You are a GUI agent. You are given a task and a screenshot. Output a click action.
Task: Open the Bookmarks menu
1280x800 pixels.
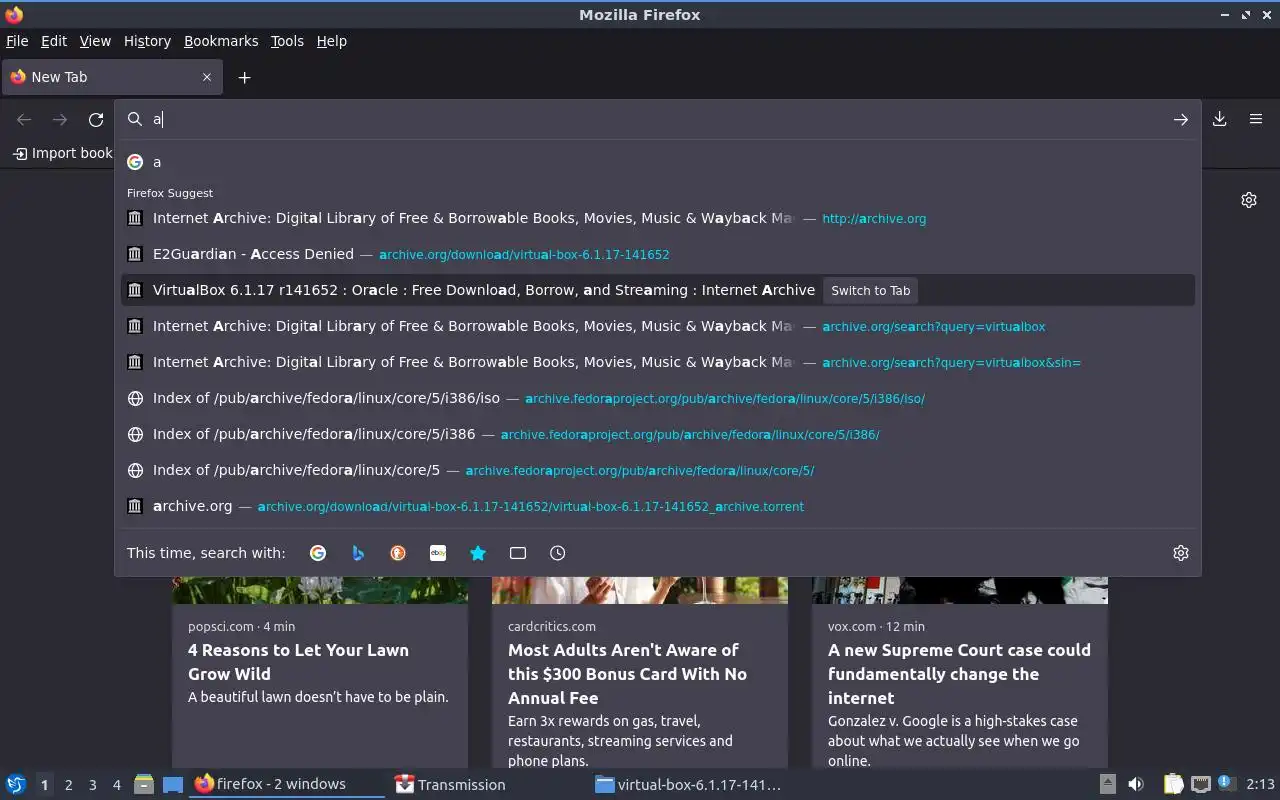click(x=221, y=41)
